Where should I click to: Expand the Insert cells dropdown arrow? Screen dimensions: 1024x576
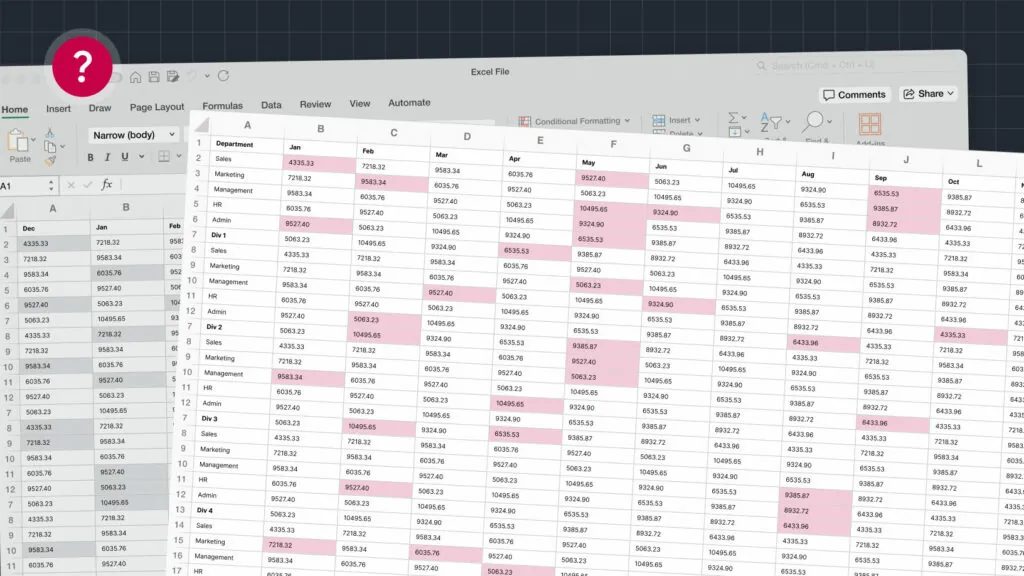point(697,120)
